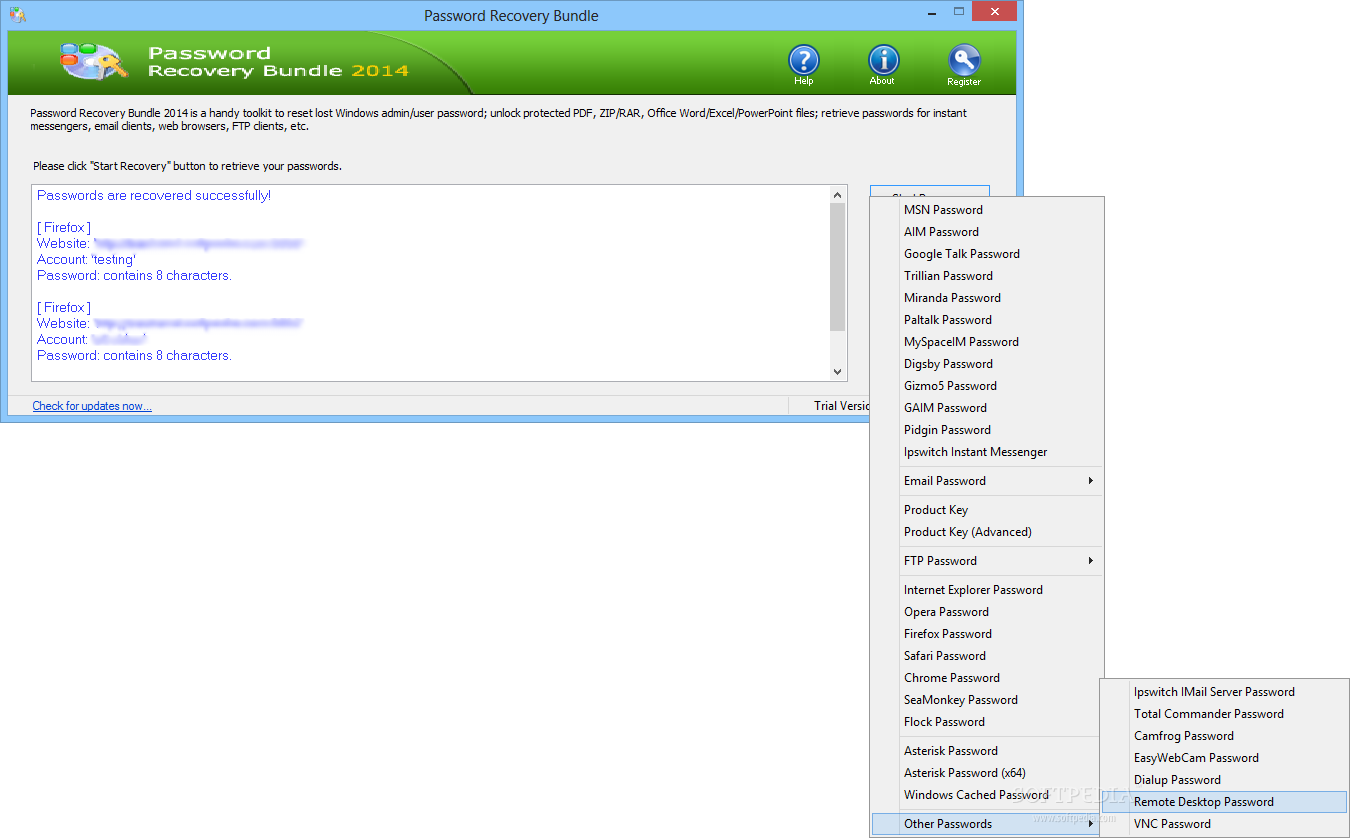Click "Passwords are recovered successfully!" text
This screenshot has height=838, width=1350.
[x=154, y=195]
